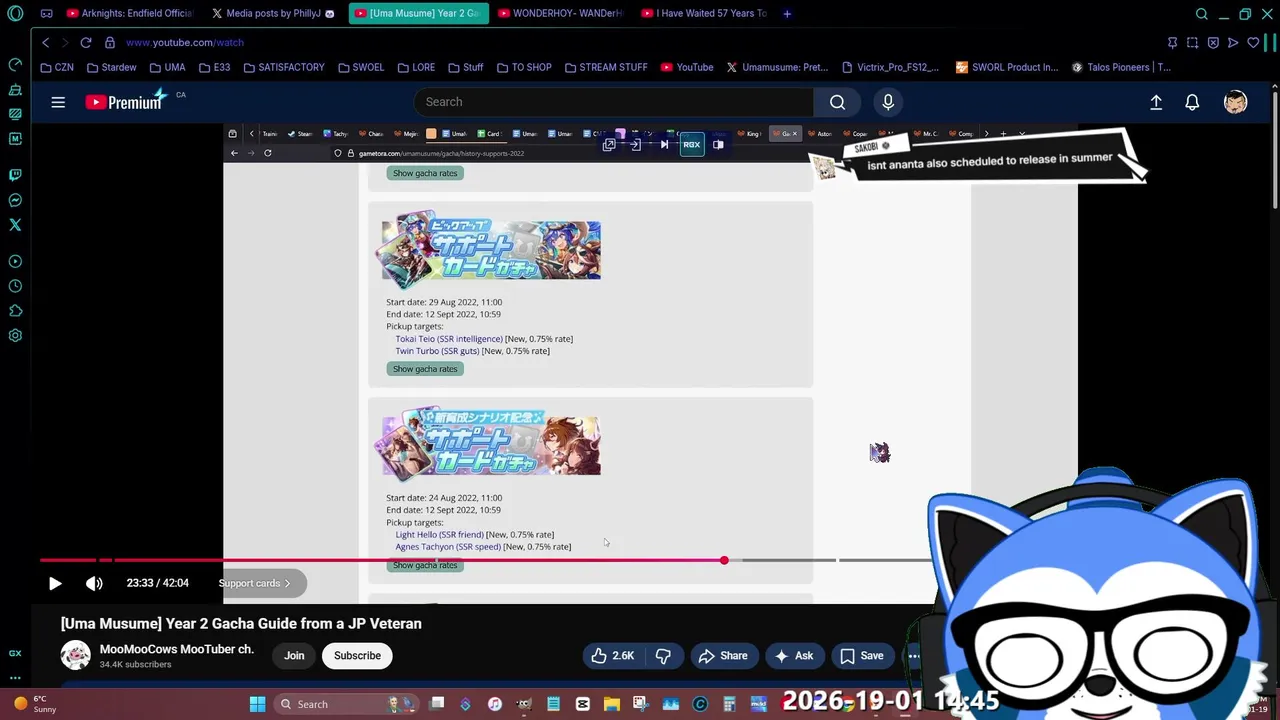Open the Talos Pioneers bookmark
This screenshot has width=1280, height=720.
[1120, 67]
